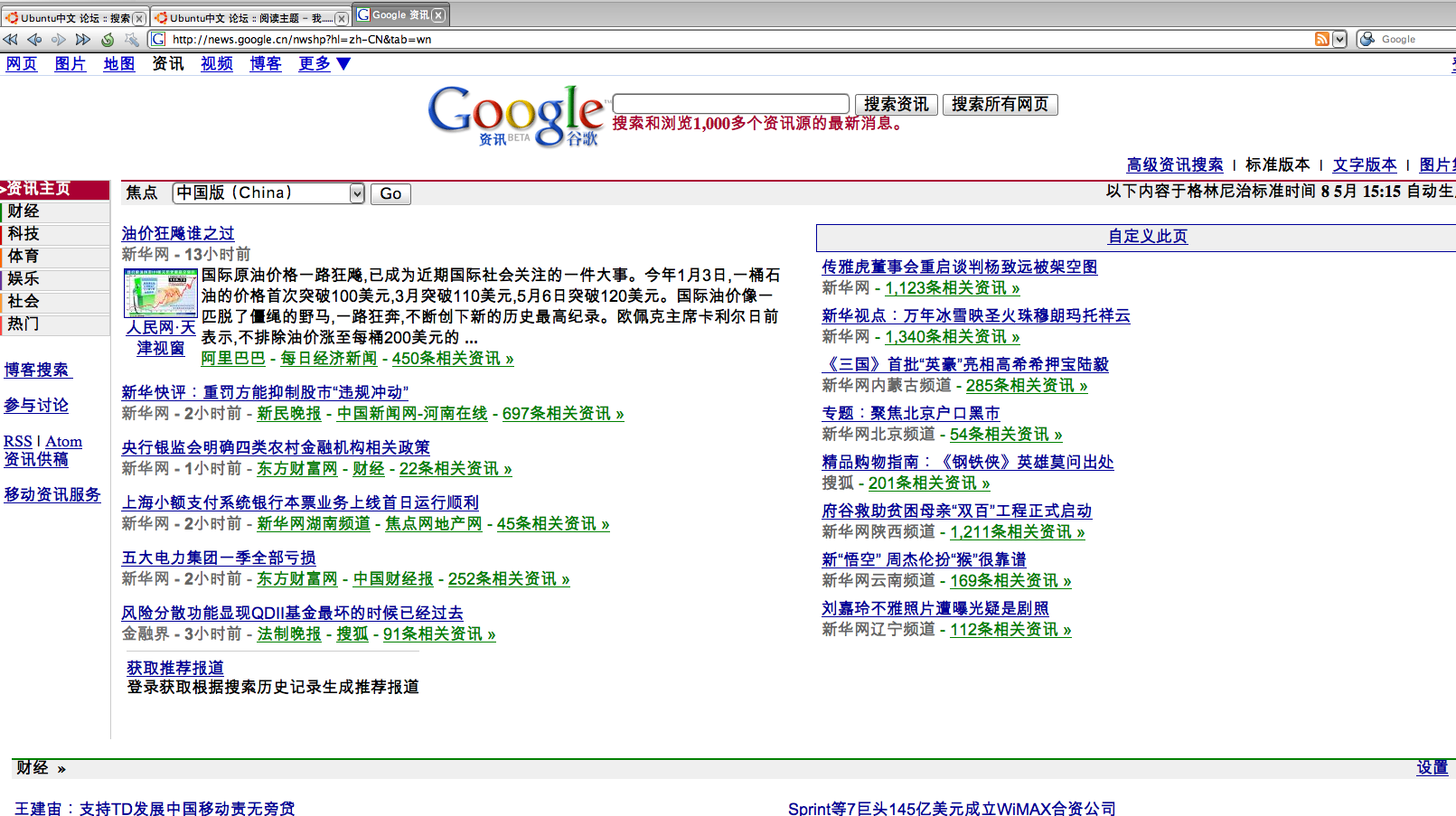Close the Google 资讯 tab
Screen dimensions: 1456x816
coord(438,14)
